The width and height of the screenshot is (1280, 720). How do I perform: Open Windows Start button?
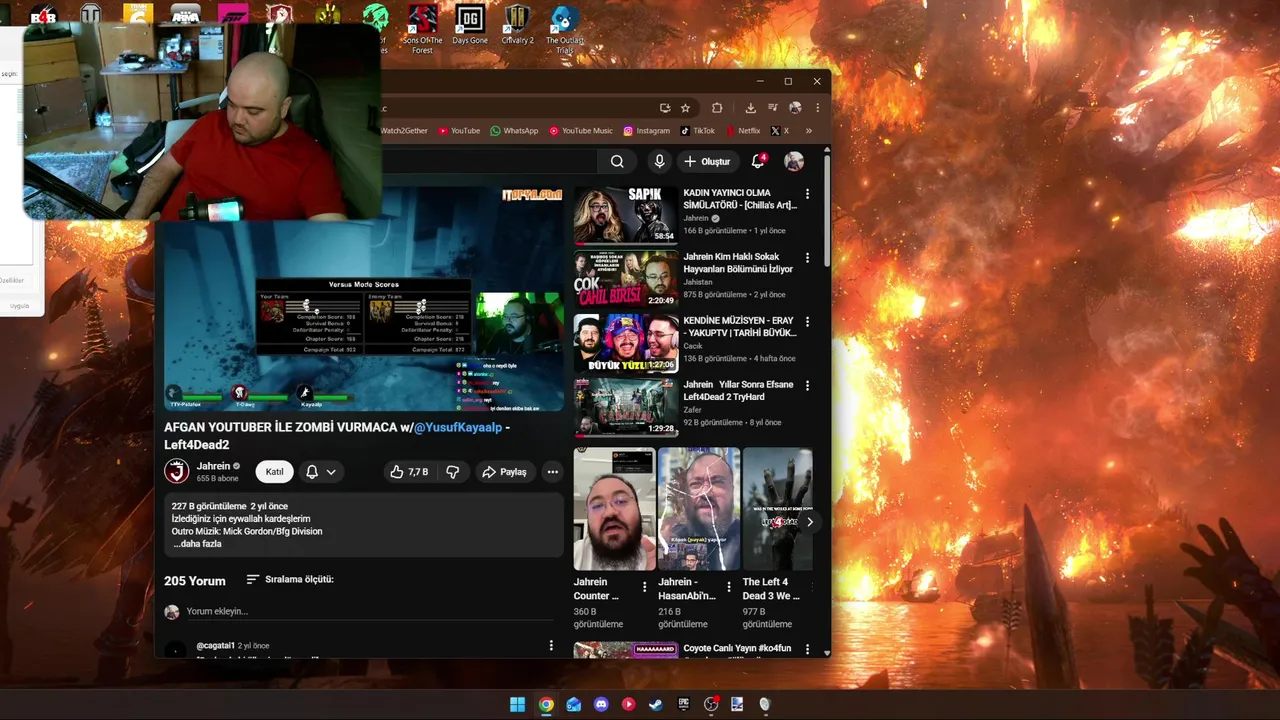(x=517, y=704)
